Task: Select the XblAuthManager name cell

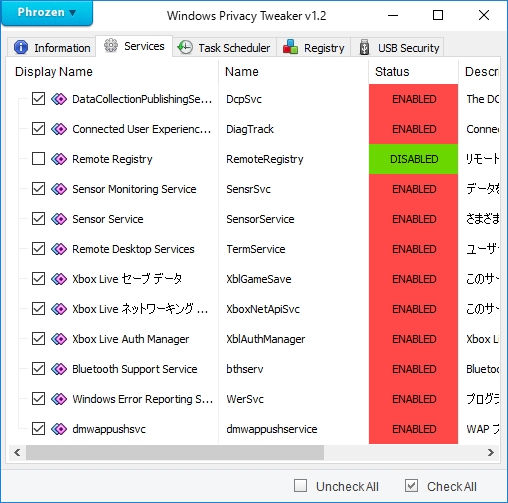Action: point(265,339)
